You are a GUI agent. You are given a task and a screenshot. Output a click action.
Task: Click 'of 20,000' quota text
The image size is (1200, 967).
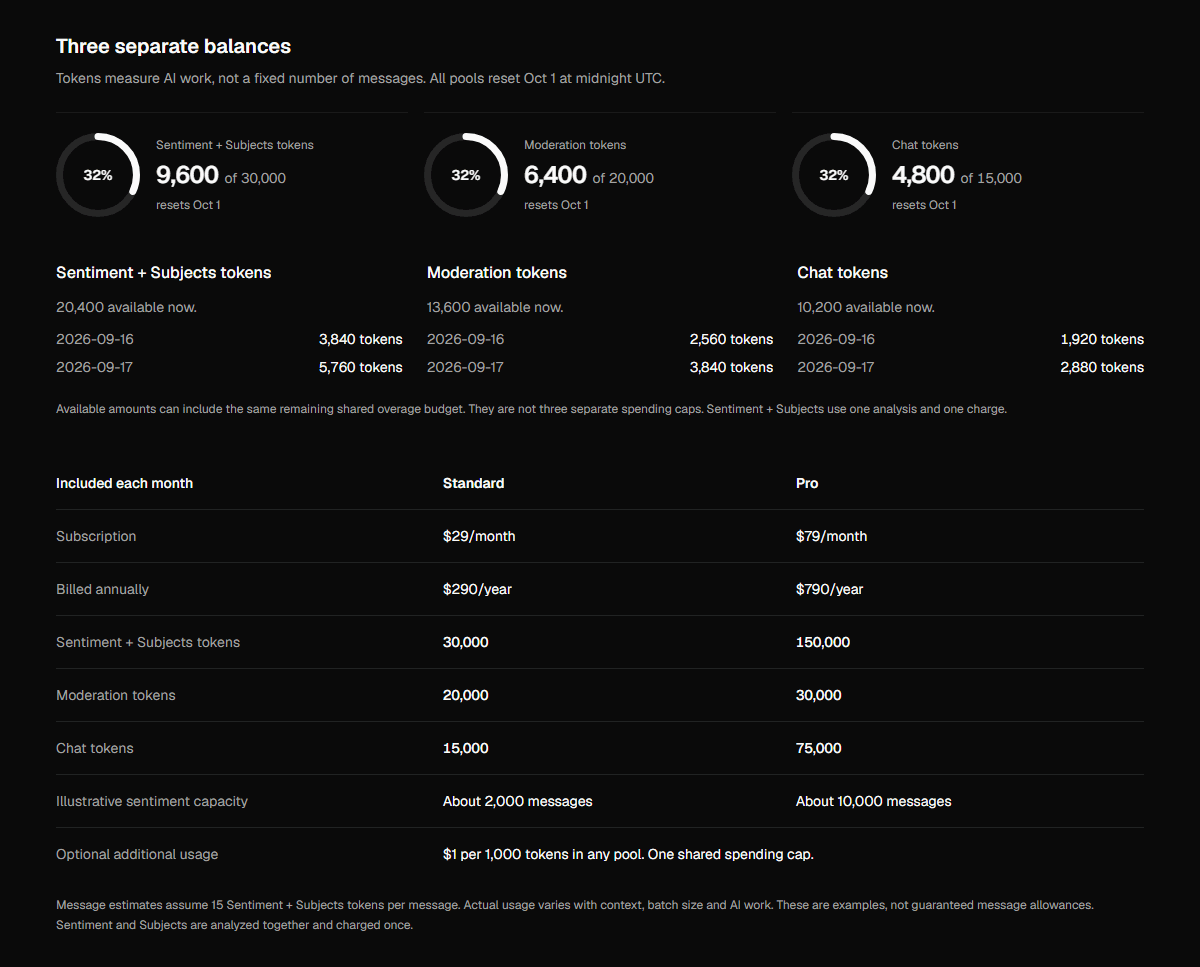pyautogui.click(x=623, y=178)
